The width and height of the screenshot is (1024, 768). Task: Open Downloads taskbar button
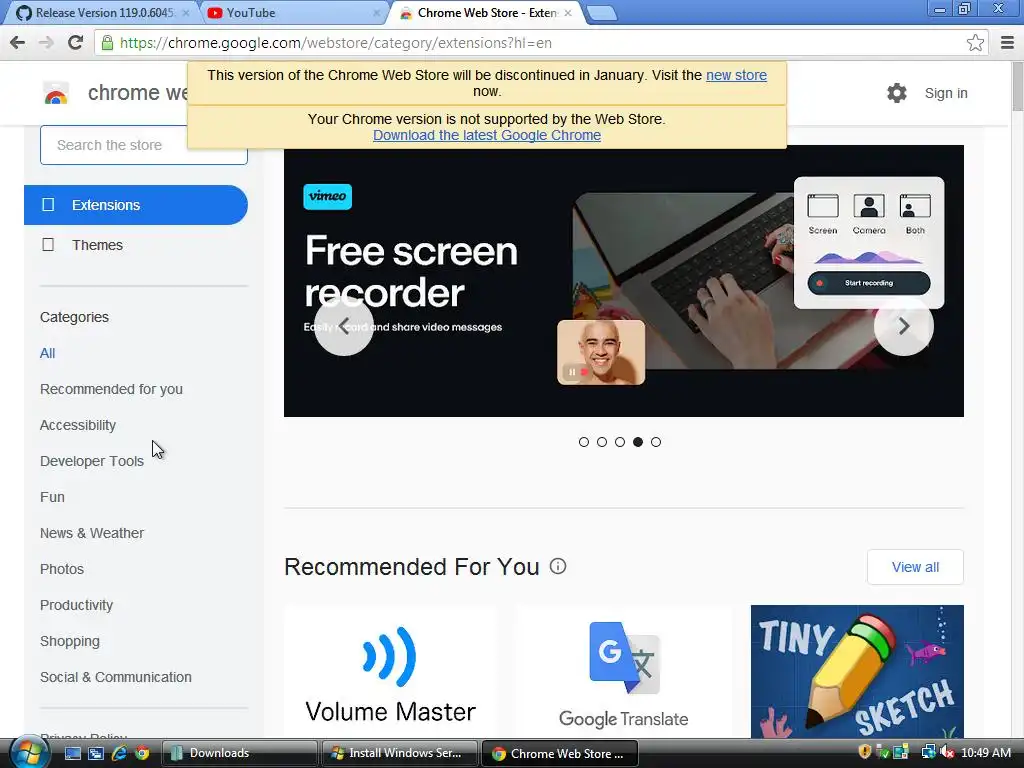[x=239, y=753]
